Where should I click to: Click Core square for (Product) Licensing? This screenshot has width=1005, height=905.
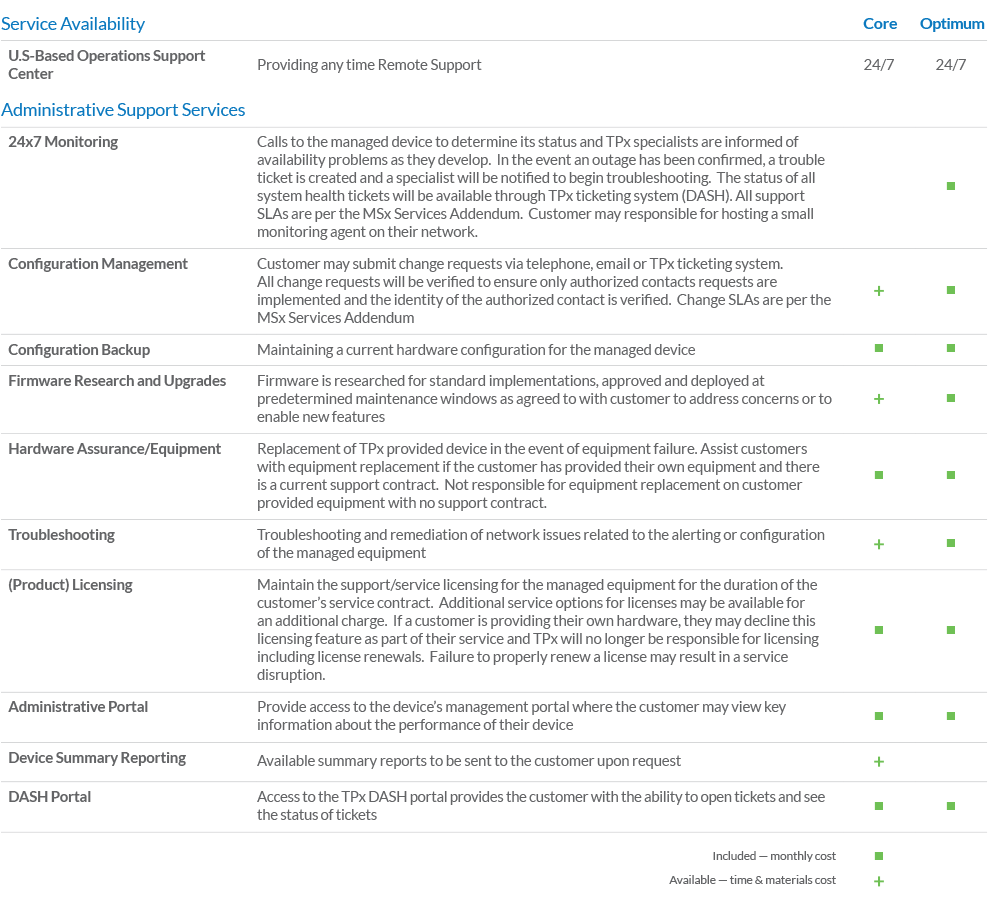pos(879,630)
